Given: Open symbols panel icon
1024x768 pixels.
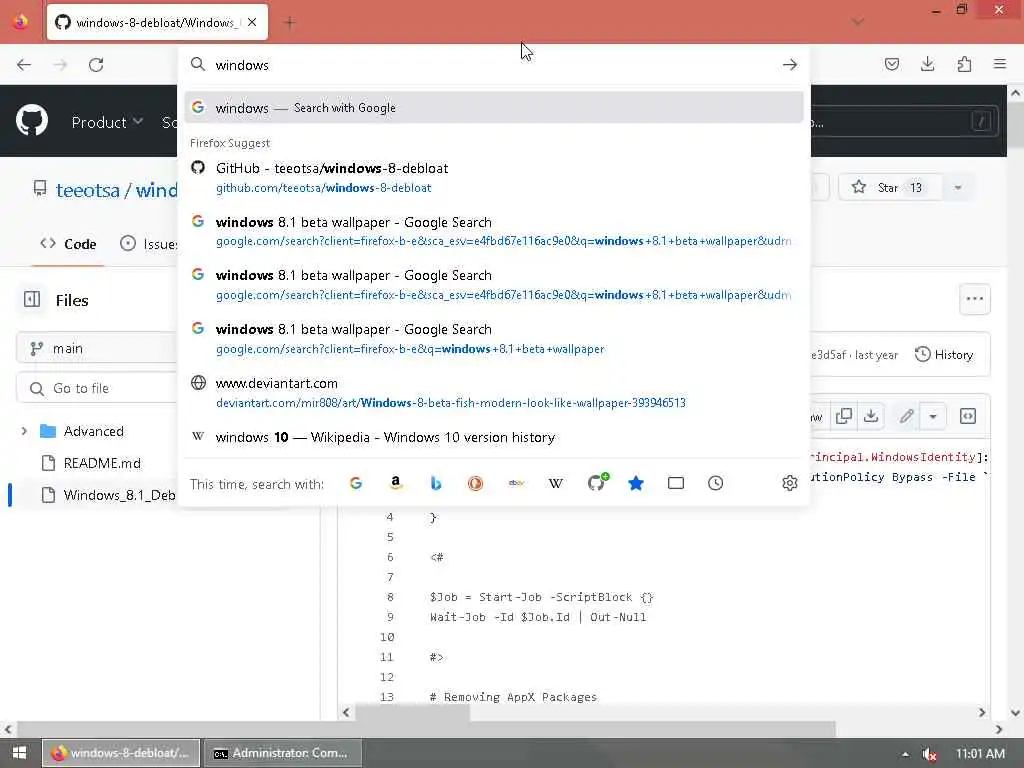Looking at the screenshot, I should pos(968,417).
